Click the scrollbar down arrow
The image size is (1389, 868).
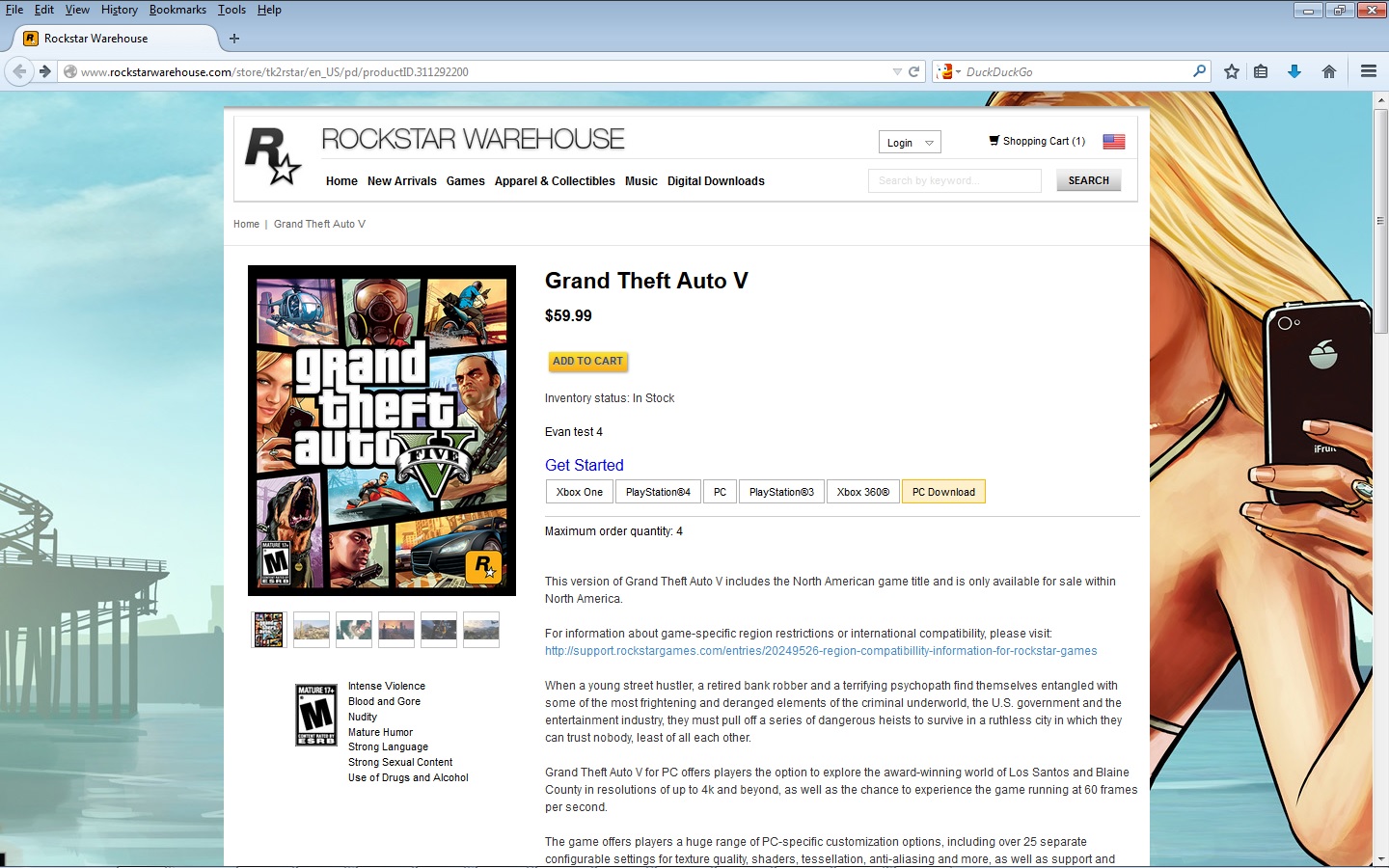pos(1380,858)
